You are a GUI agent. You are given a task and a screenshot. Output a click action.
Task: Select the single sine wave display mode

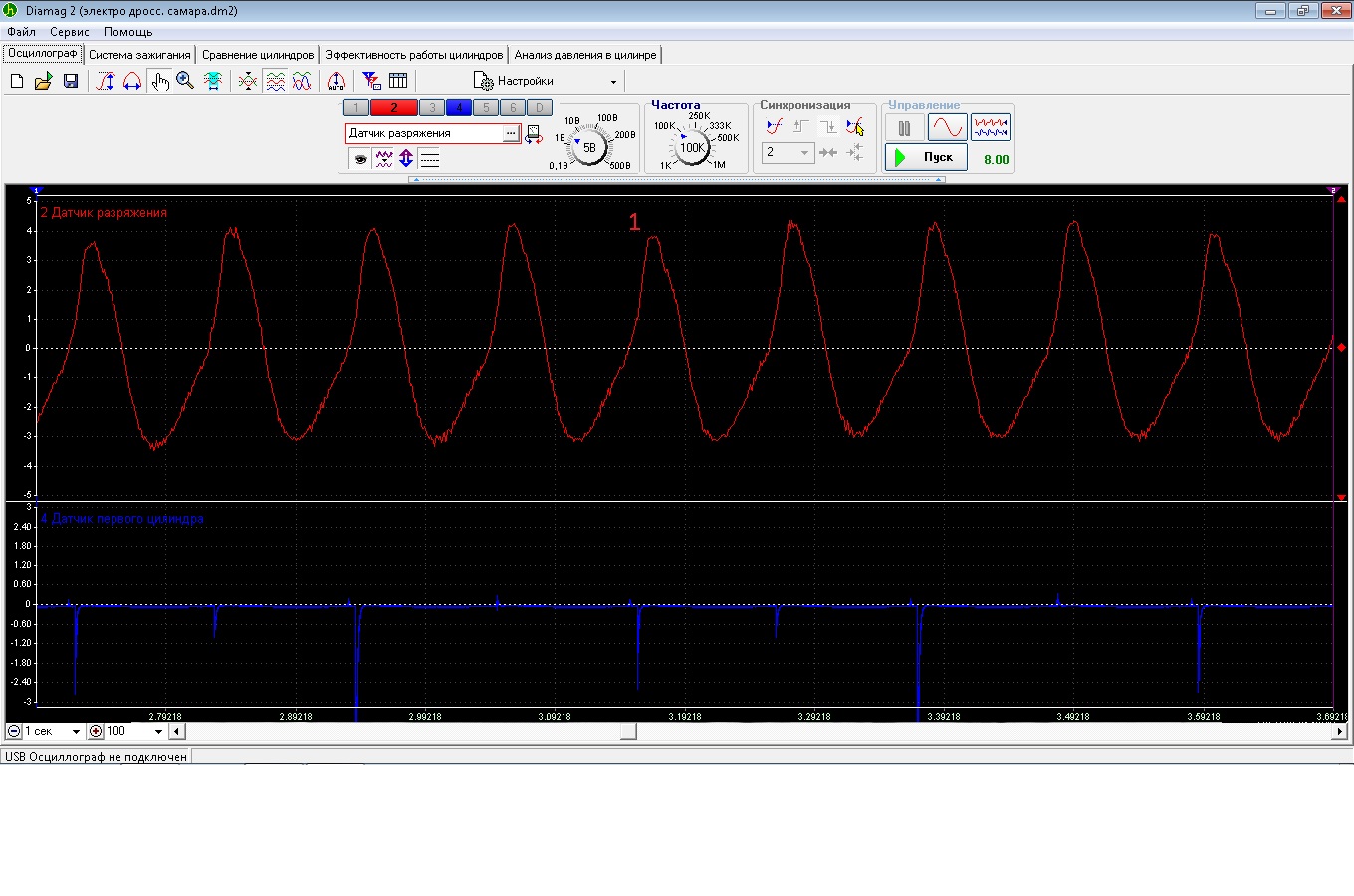coord(947,127)
